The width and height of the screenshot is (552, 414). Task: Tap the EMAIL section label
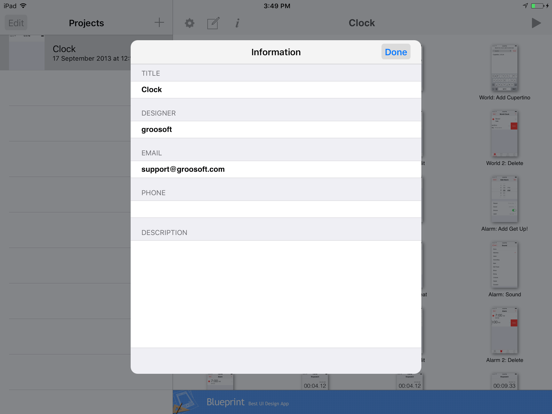(x=151, y=153)
